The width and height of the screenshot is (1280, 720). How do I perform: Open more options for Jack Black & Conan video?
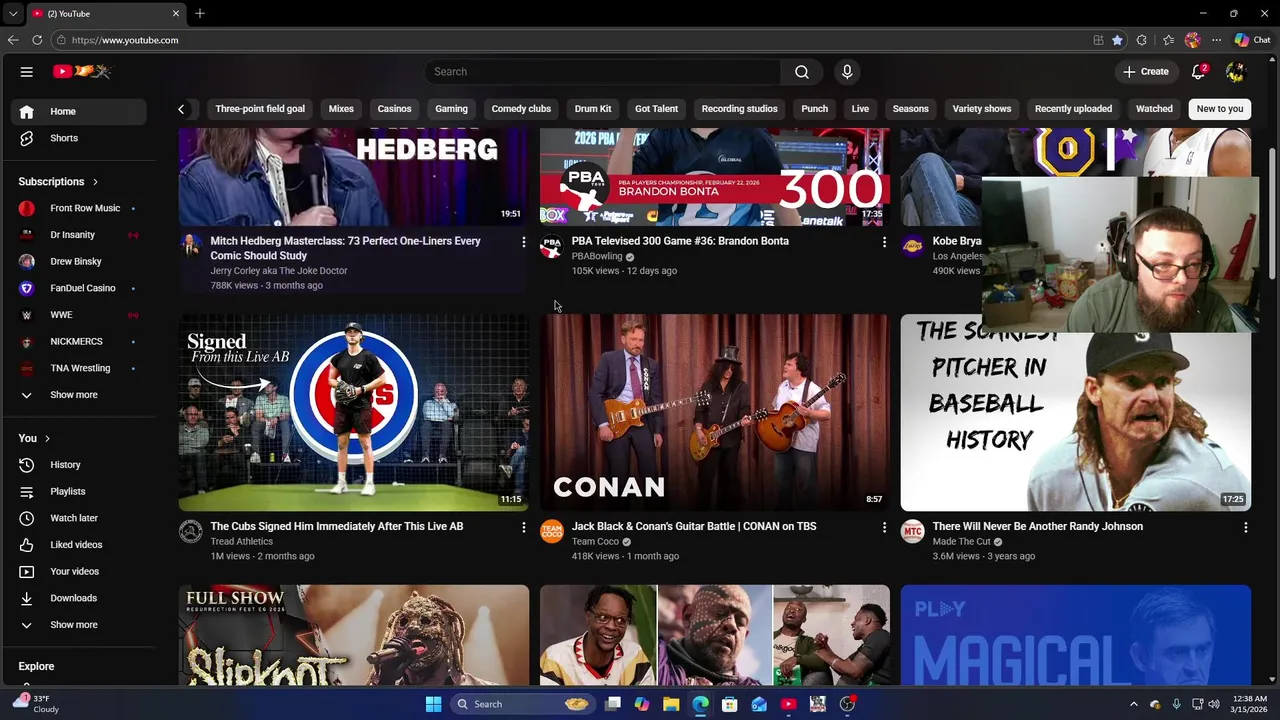point(884,527)
